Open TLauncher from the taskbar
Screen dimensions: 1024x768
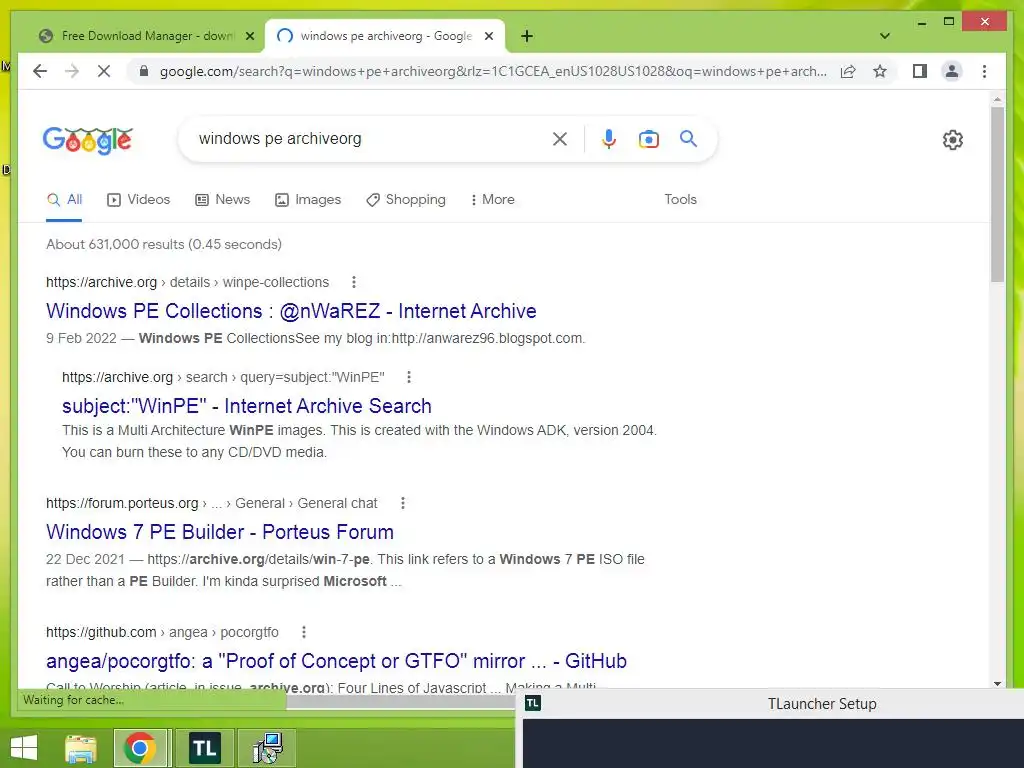pos(205,748)
